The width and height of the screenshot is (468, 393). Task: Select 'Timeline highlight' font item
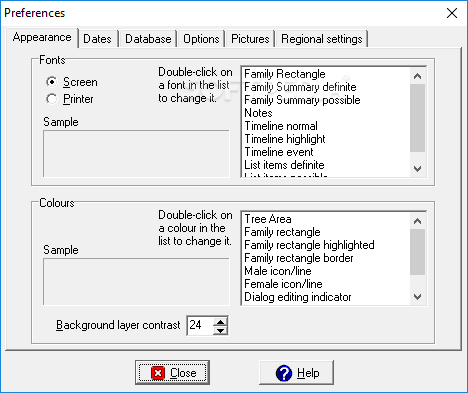click(325, 139)
